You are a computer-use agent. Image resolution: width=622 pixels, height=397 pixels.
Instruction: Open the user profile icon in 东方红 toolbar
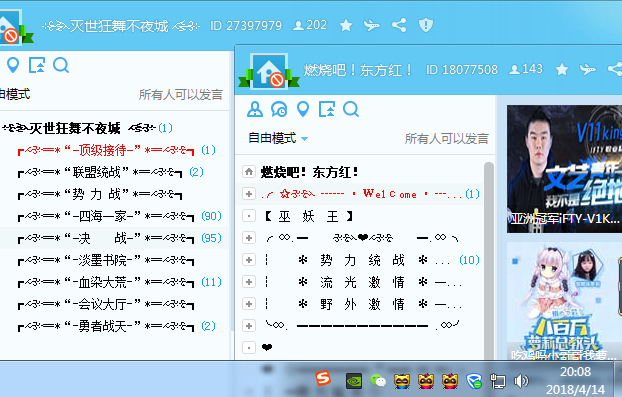[x=255, y=109]
